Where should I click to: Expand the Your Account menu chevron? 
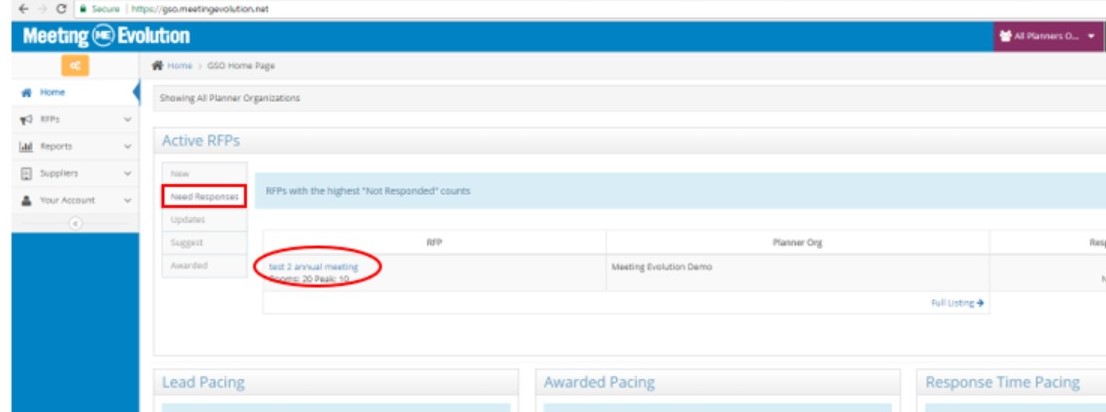click(127, 200)
